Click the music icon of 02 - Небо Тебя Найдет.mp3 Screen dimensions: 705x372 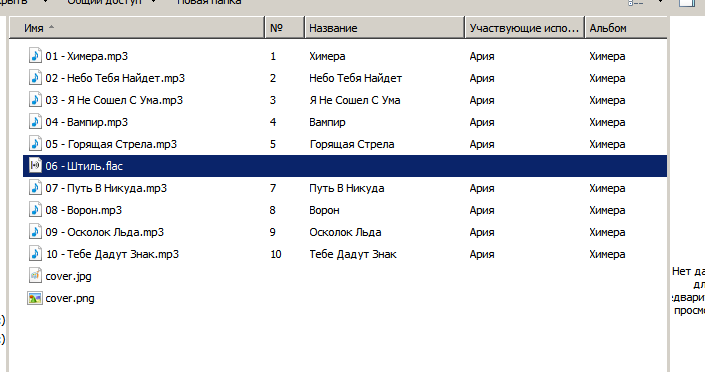tap(35, 78)
